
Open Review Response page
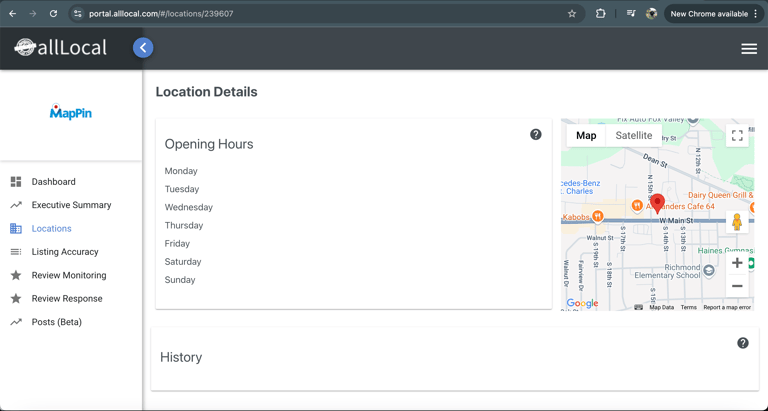67,298
